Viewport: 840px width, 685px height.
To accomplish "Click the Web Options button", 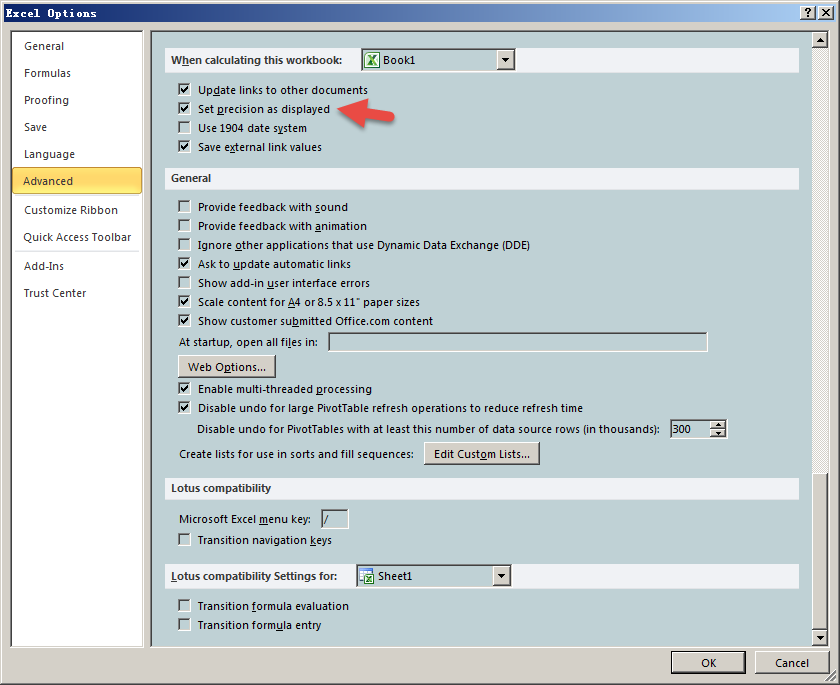I will [227, 367].
